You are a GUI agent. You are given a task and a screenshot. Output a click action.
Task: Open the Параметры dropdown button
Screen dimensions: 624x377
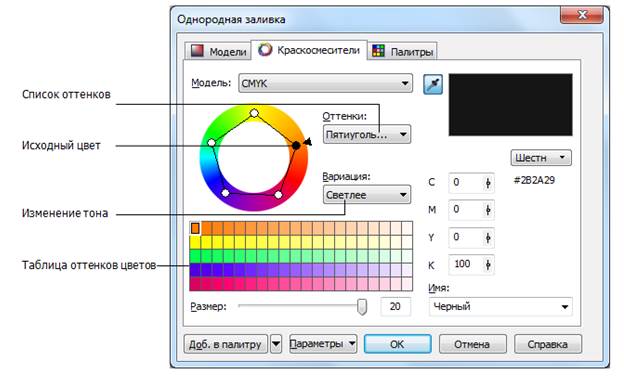pos(323,344)
